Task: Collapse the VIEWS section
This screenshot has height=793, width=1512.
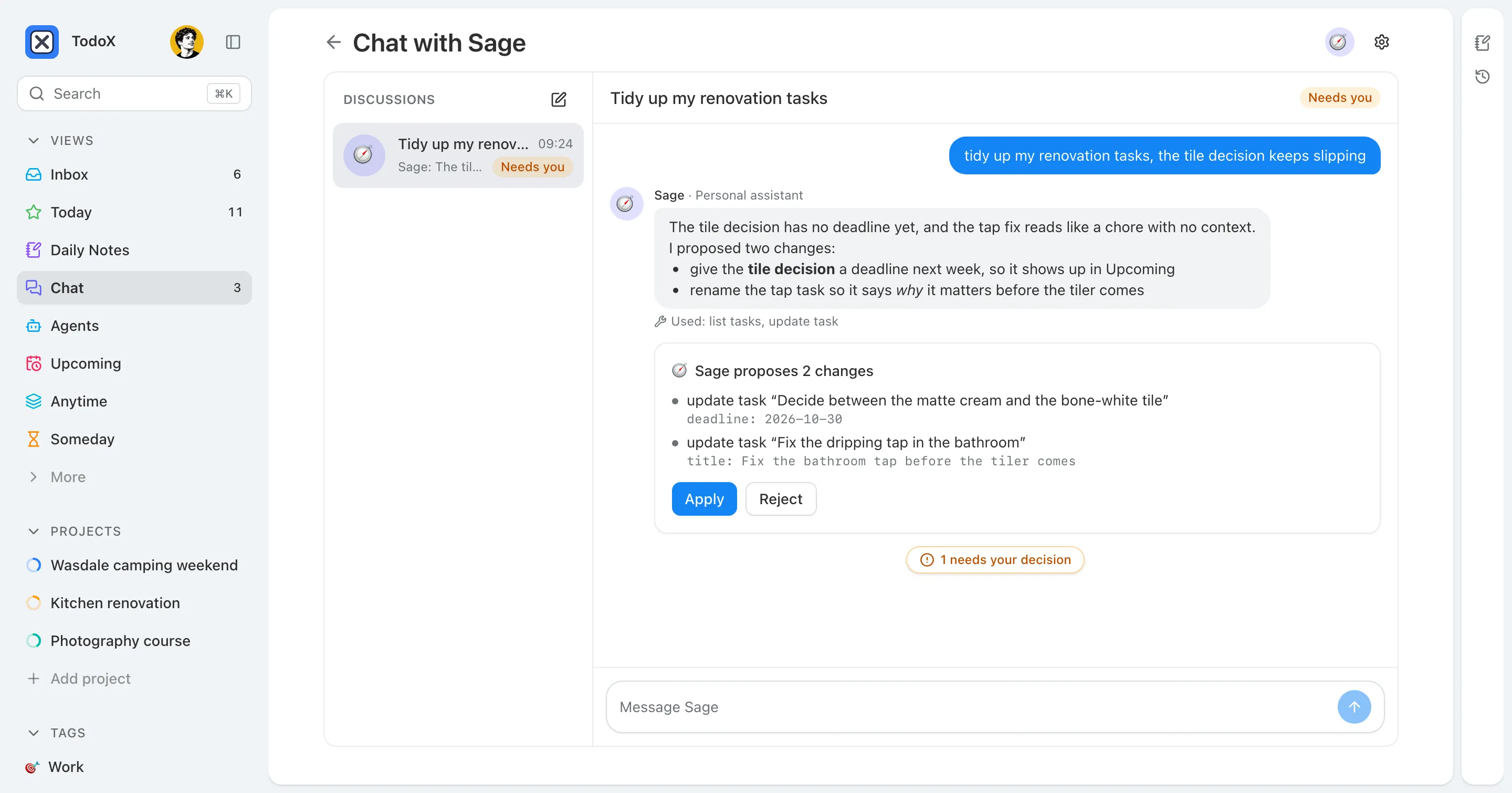Action: click(34, 140)
